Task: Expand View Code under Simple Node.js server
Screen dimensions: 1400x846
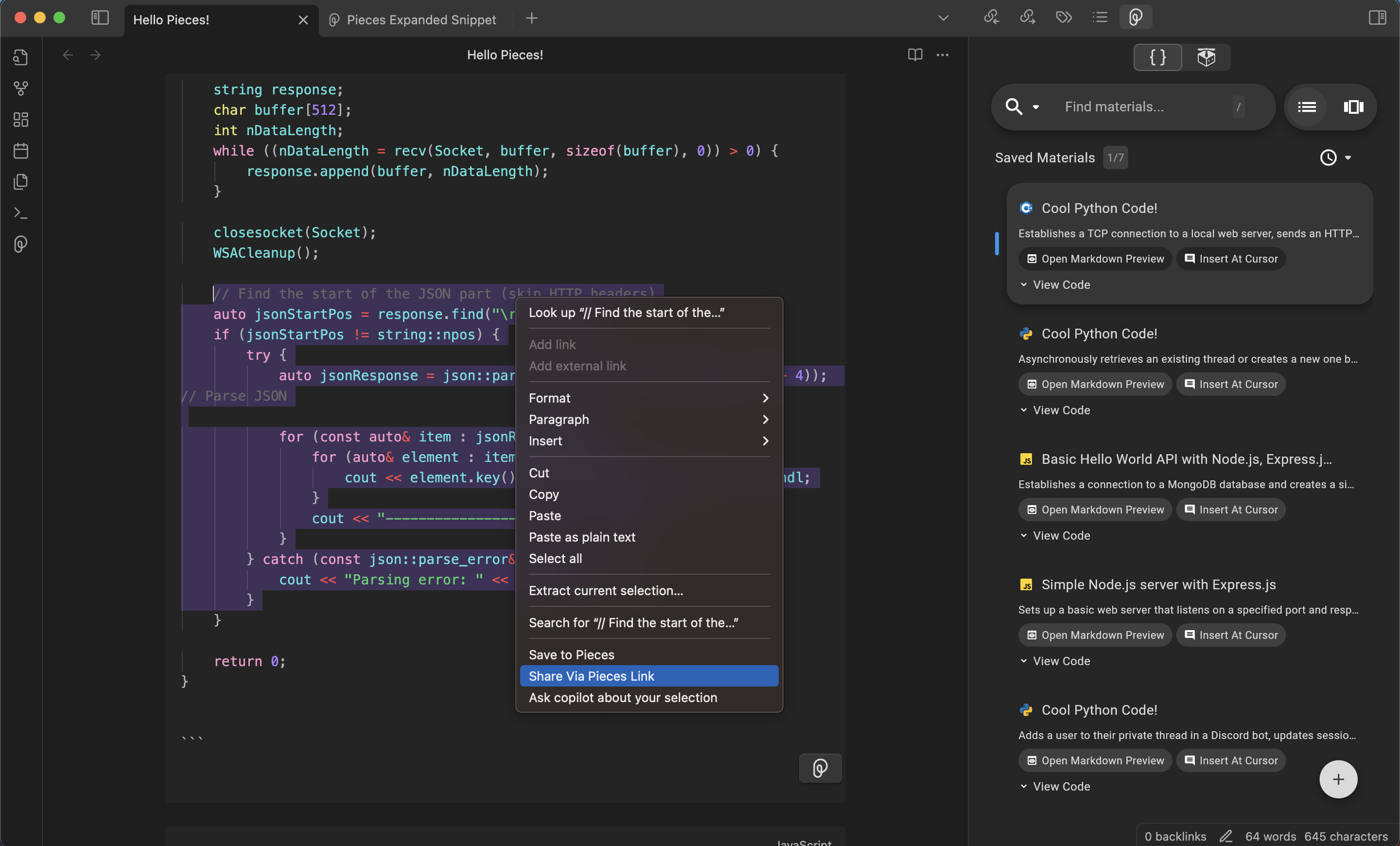Action: [x=1055, y=661]
